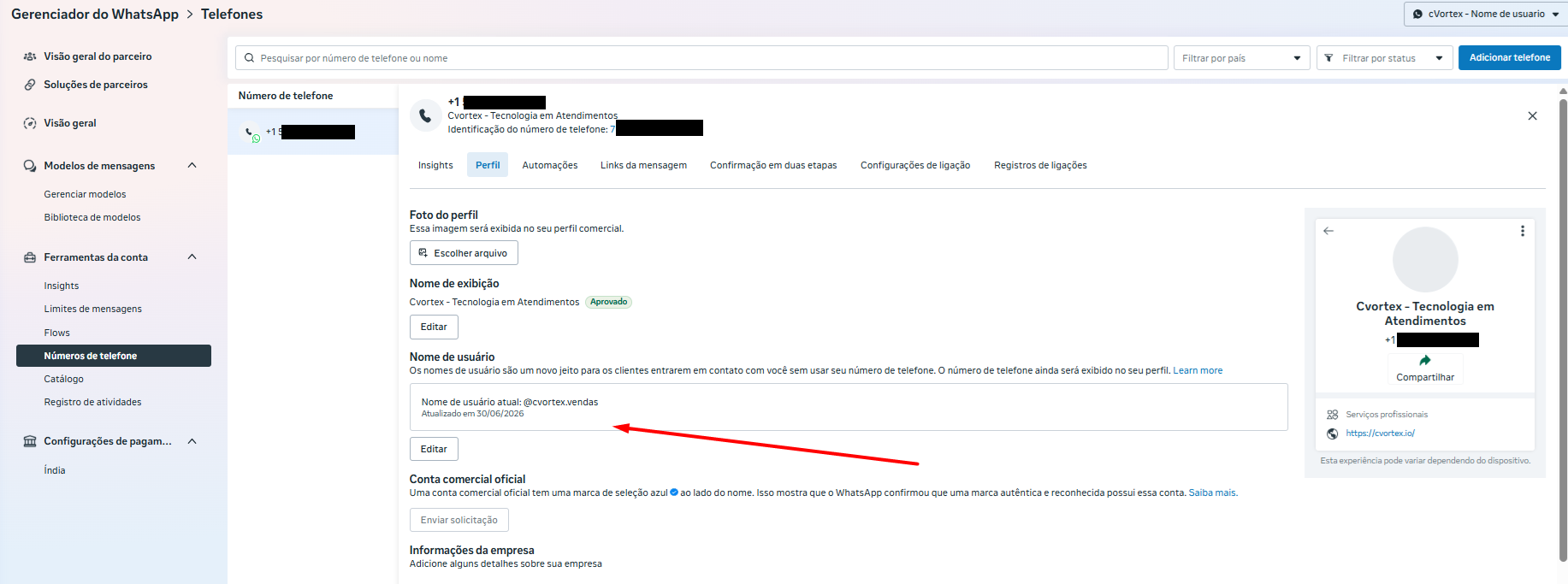
Task: Open Visão geral do parceiro in sidebar
Action: pyautogui.click(x=98, y=56)
